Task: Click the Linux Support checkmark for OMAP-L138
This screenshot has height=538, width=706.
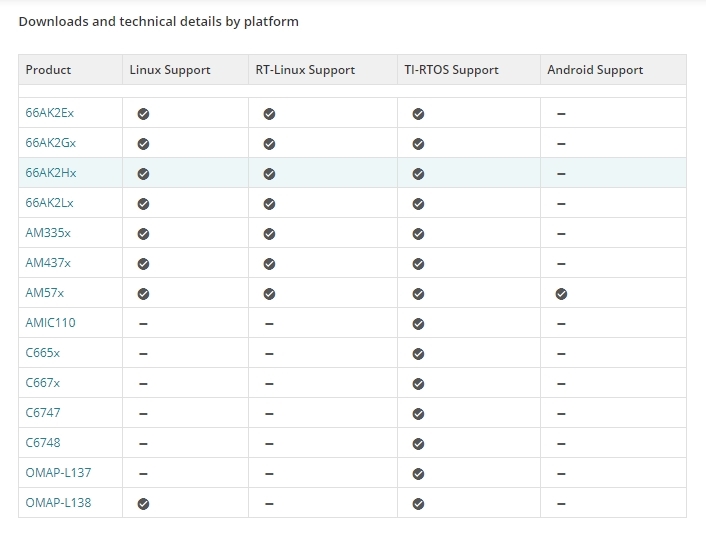Action: pyautogui.click(x=143, y=504)
